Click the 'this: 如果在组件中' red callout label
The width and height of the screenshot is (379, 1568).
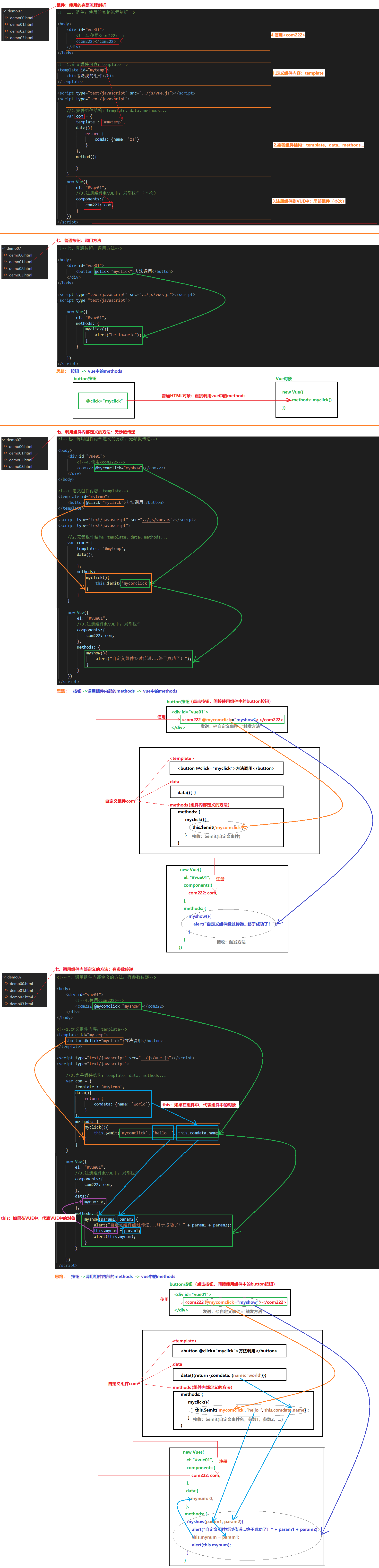(199, 1104)
